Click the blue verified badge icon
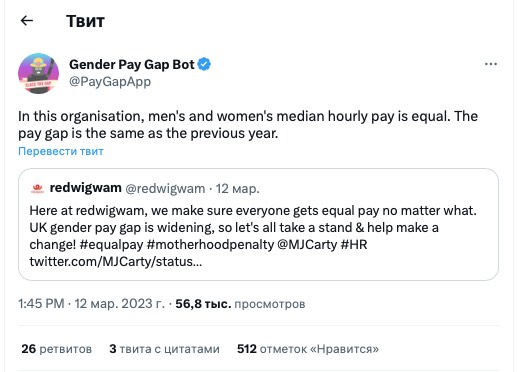Viewport: 517px width, 372px height. 204,64
